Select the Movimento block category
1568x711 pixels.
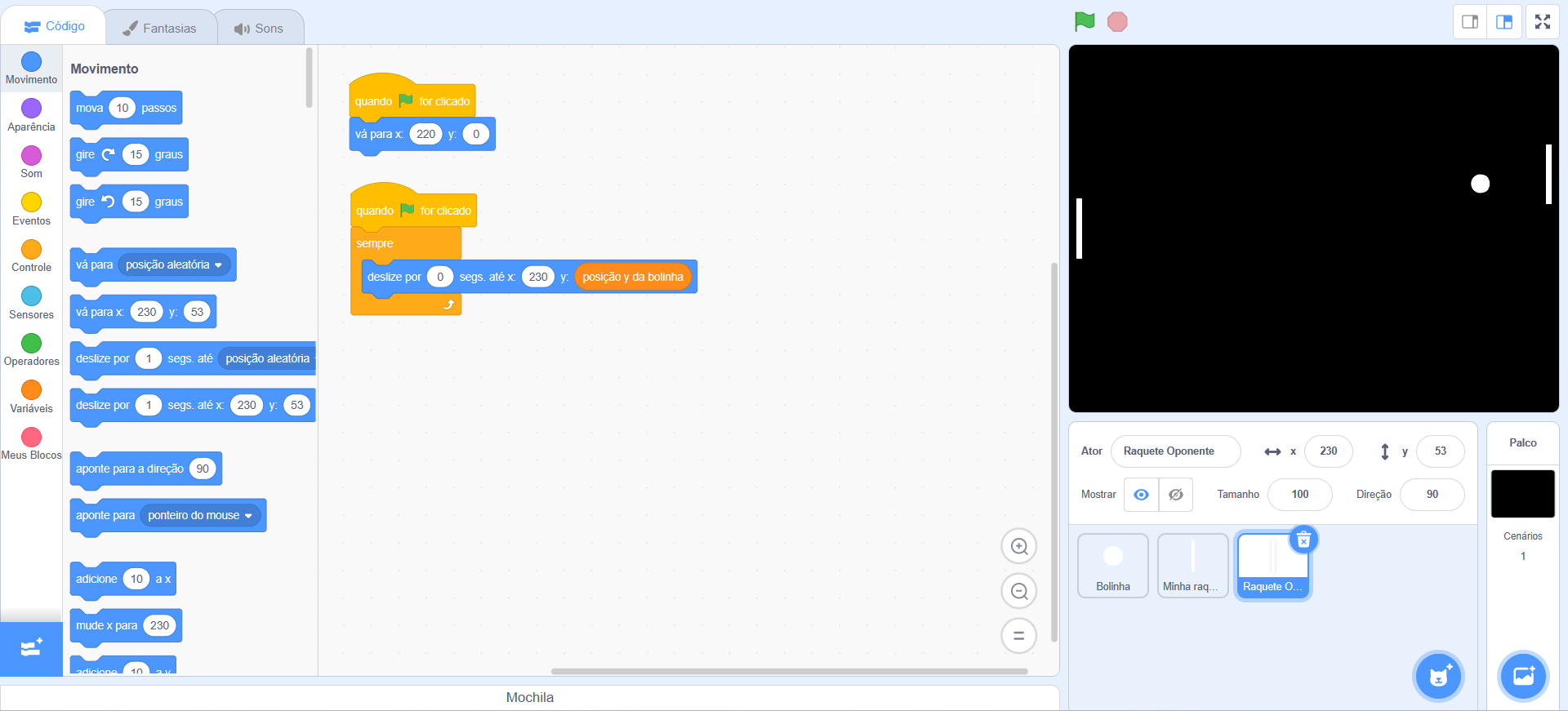[x=31, y=69]
